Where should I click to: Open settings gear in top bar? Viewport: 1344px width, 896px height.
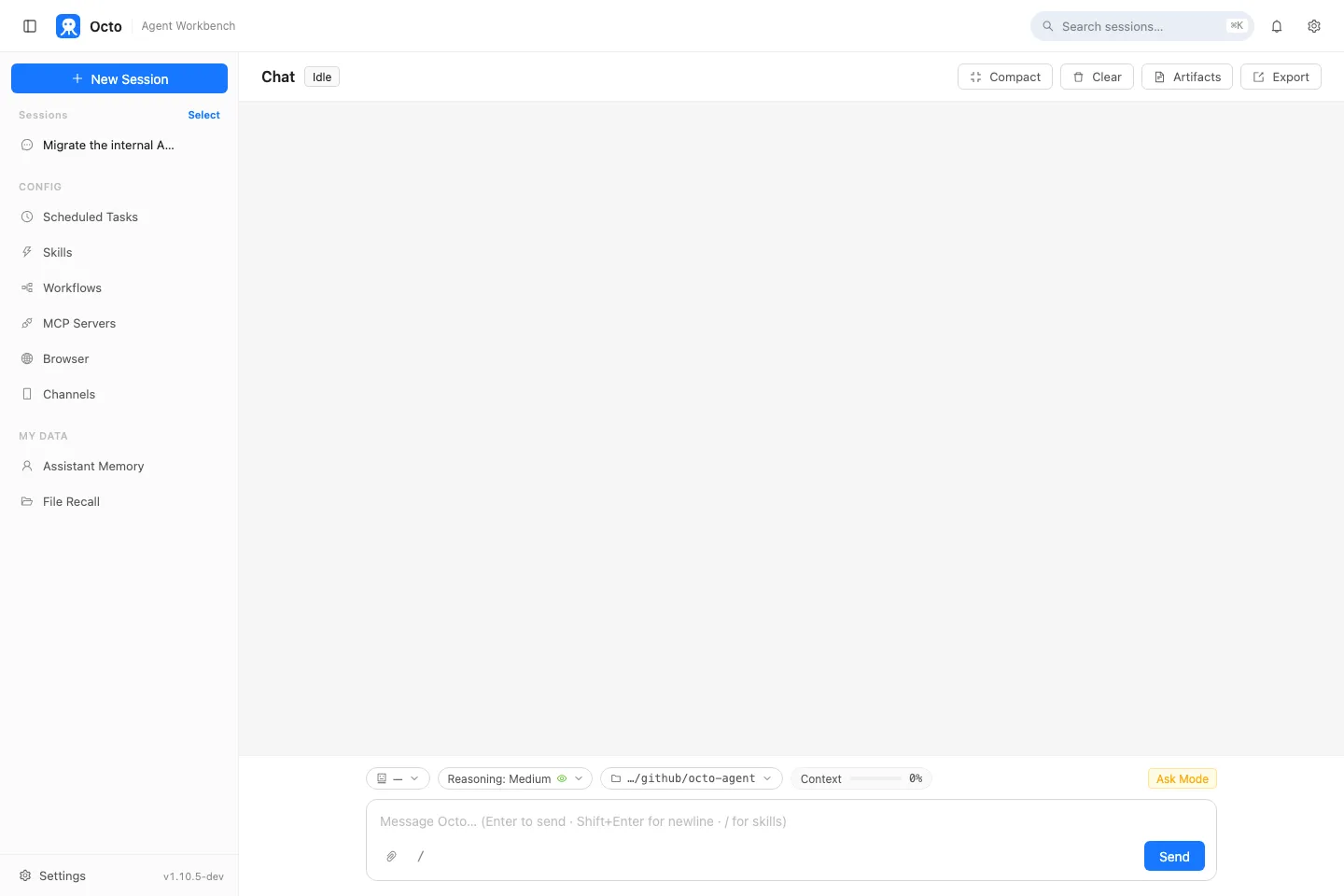click(x=1314, y=26)
